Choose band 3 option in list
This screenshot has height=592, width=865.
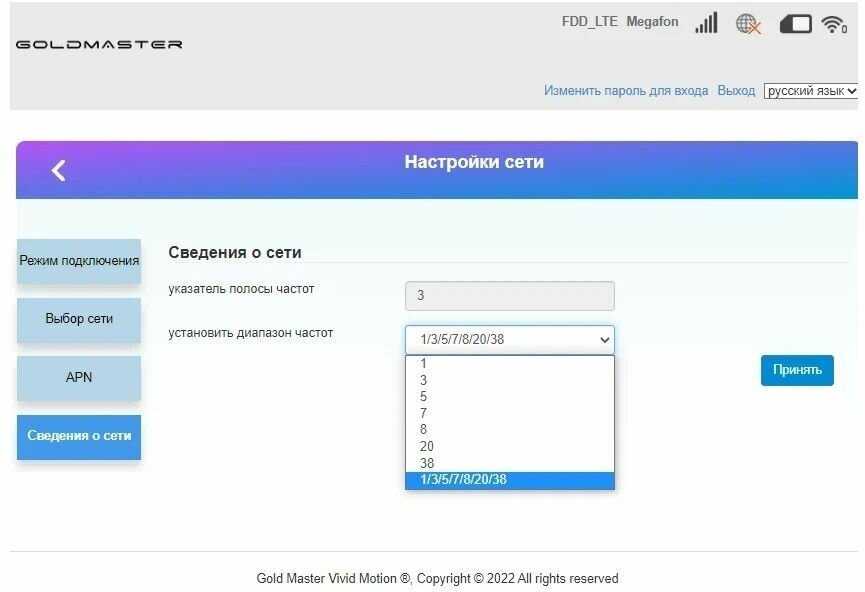(424, 380)
